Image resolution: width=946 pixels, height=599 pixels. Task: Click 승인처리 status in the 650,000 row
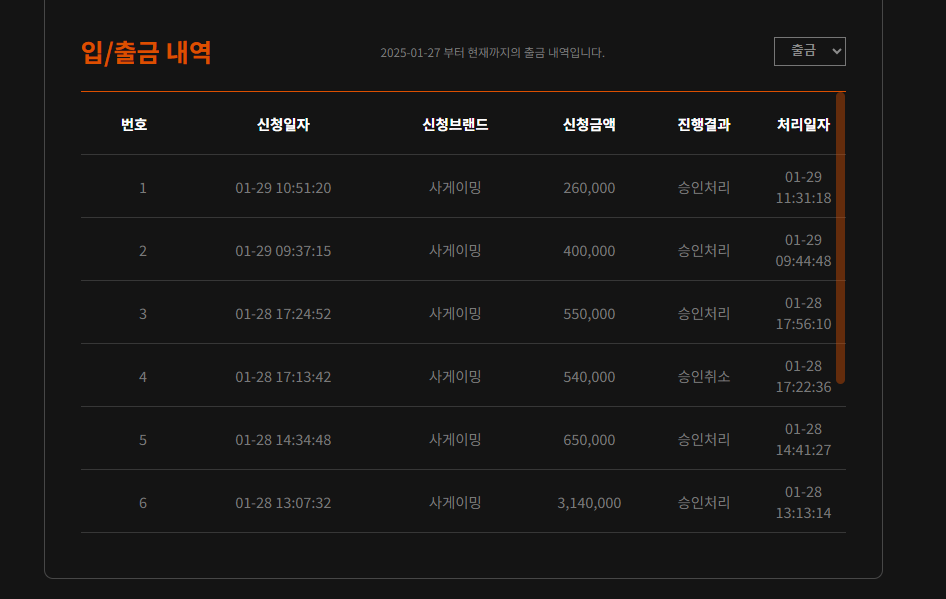pyautogui.click(x=703, y=440)
